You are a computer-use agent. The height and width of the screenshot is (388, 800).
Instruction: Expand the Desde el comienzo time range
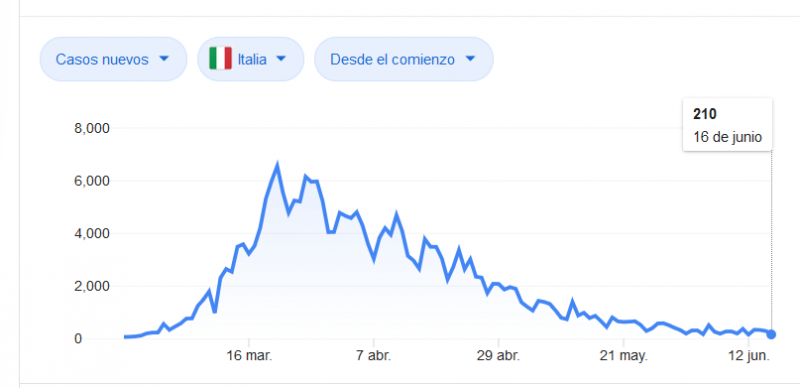click(x=404, y=59)
